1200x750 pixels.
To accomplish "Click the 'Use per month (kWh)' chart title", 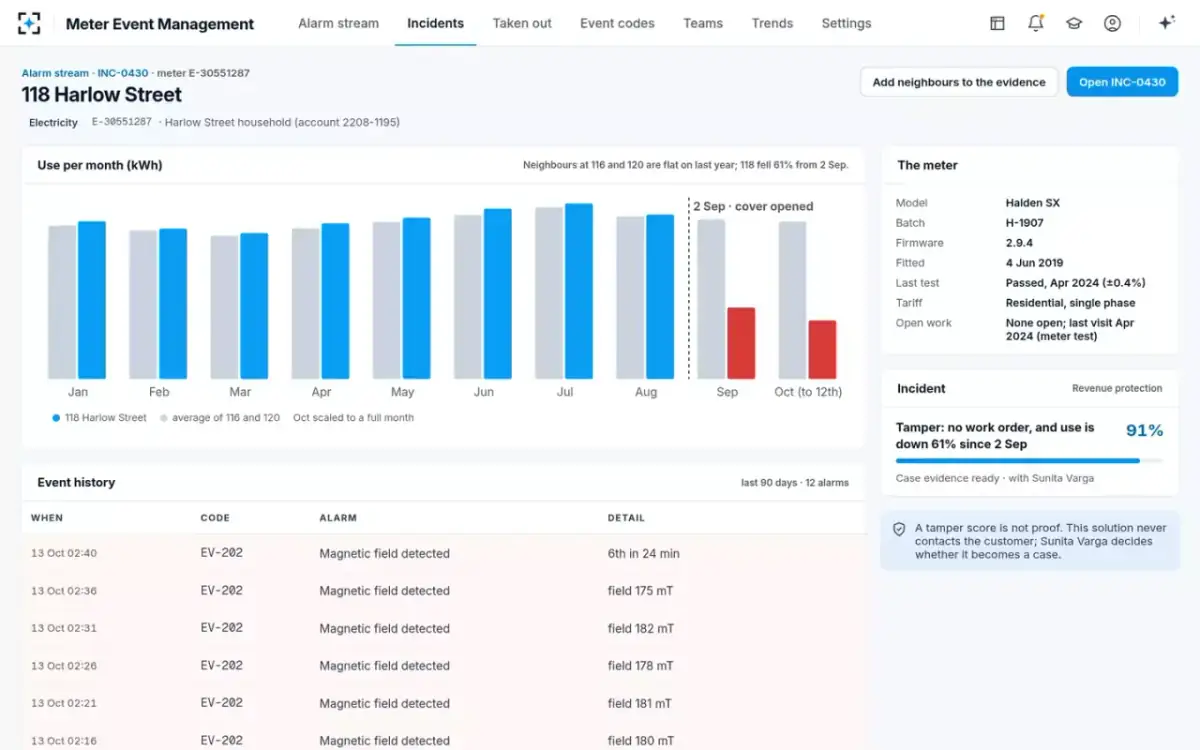I will point(100,165).
